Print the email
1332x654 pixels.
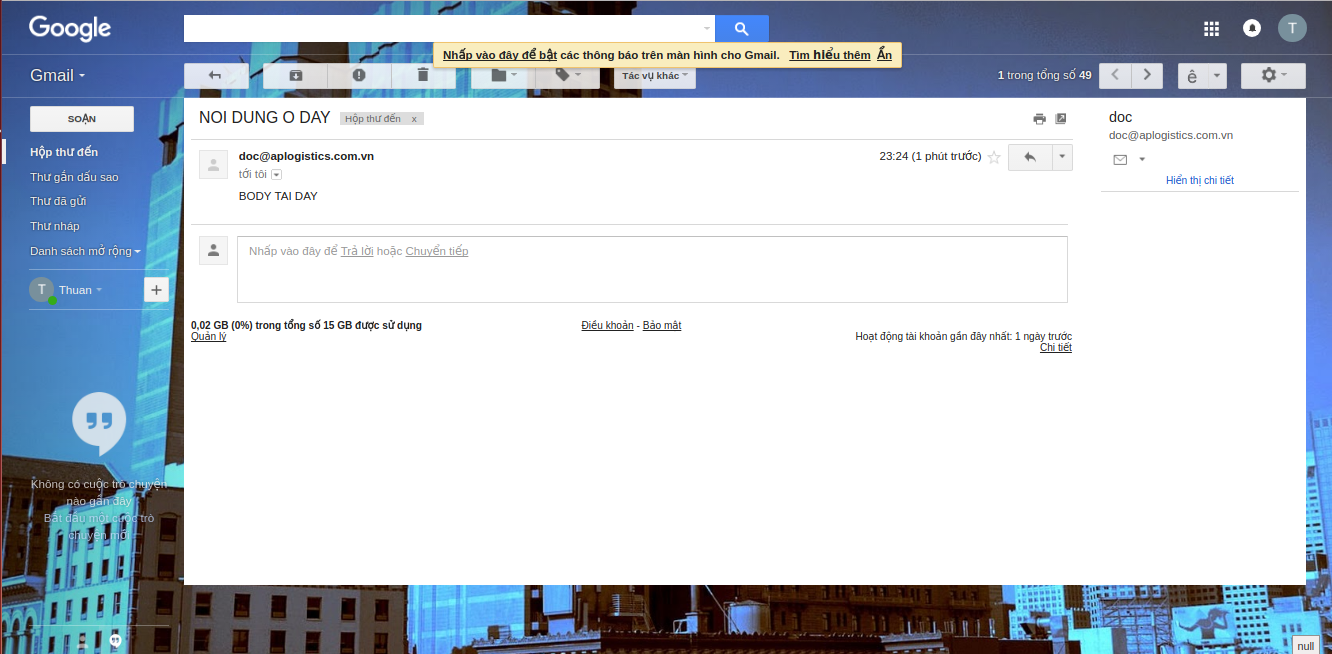click(x=1039, y=118)
